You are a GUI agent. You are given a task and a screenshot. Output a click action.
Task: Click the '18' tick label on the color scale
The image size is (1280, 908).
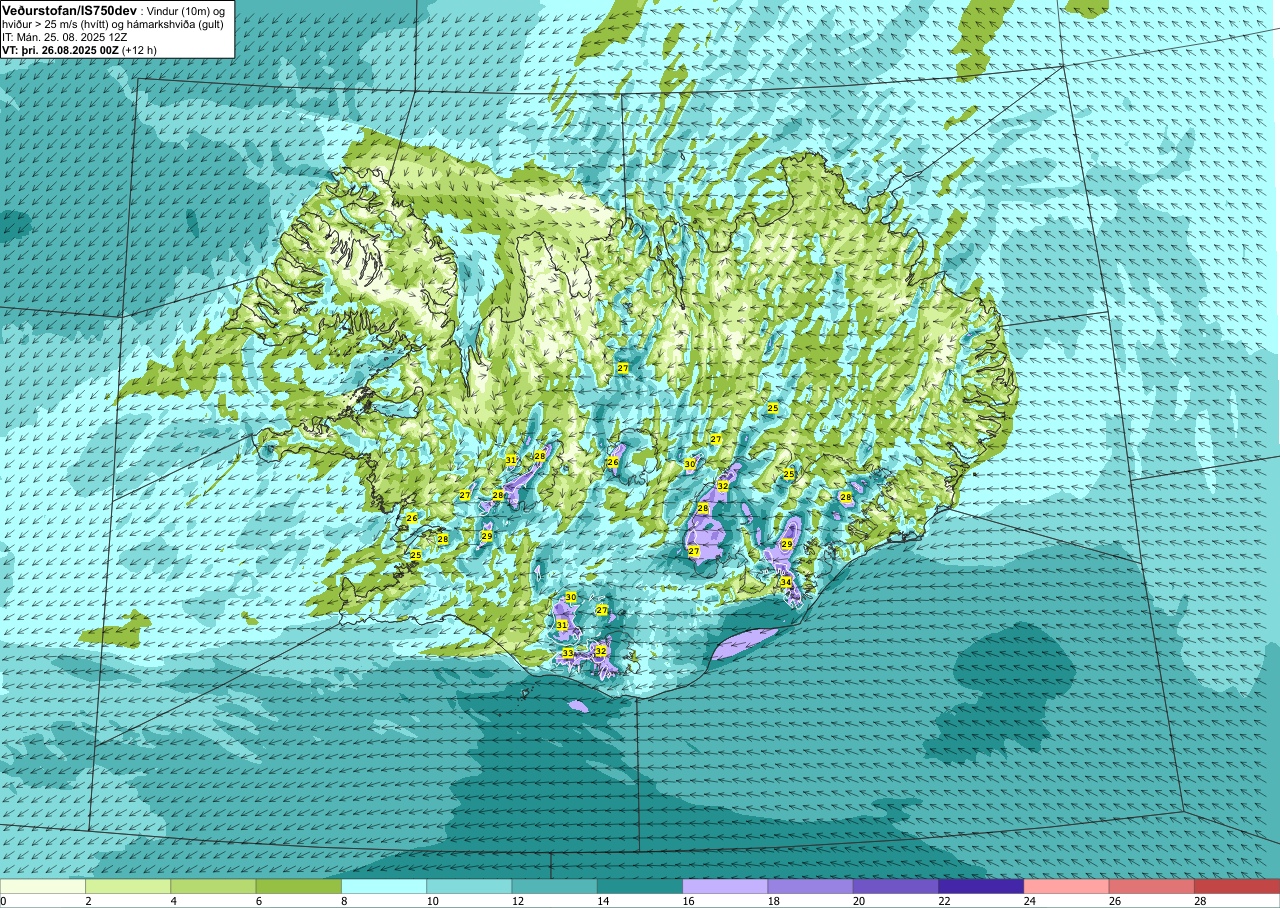click(772, 901)
